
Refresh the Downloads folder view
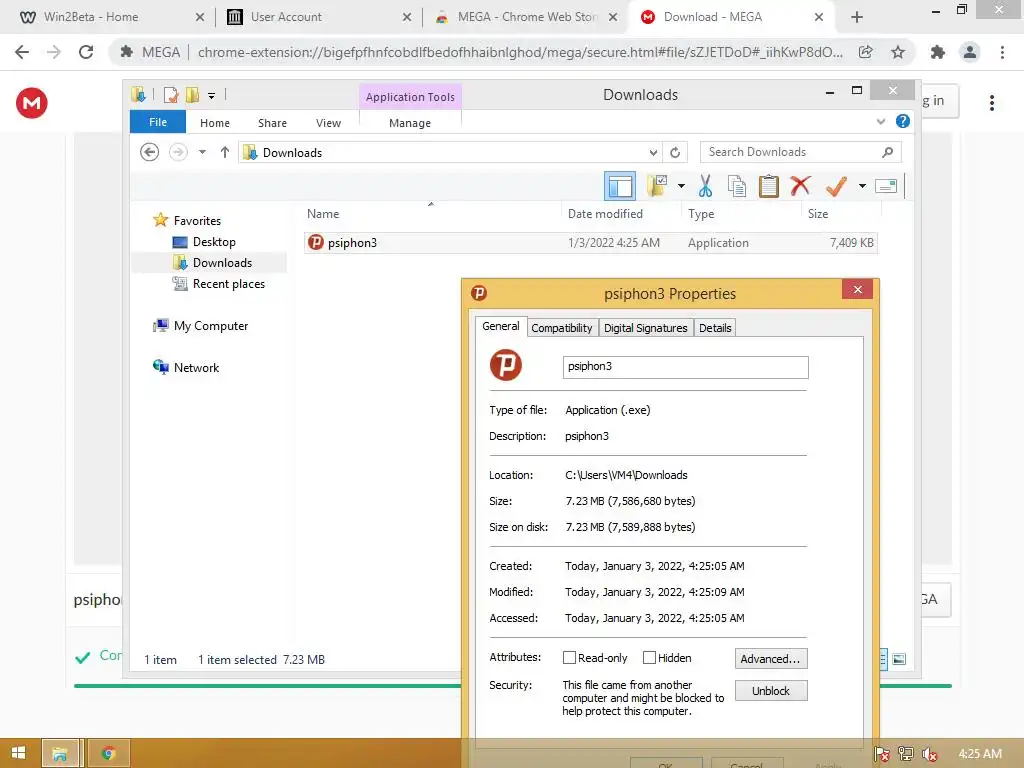pos(675,152)
